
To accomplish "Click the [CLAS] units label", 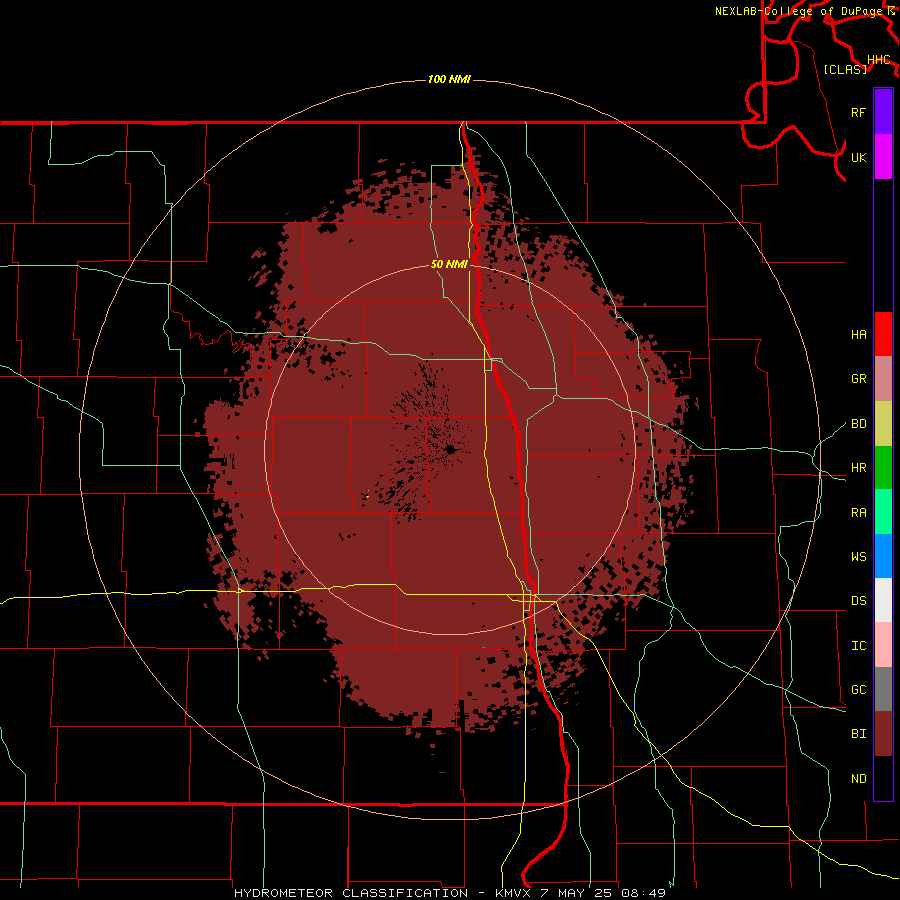I will pos(845,69).
